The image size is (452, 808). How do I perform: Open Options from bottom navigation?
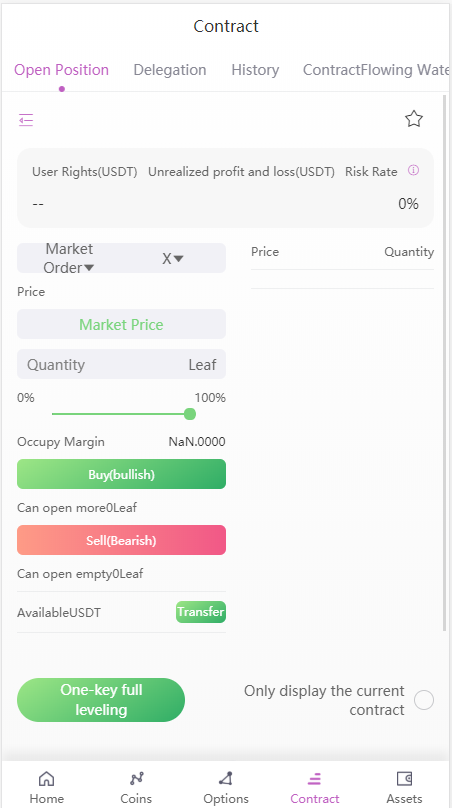226,787
